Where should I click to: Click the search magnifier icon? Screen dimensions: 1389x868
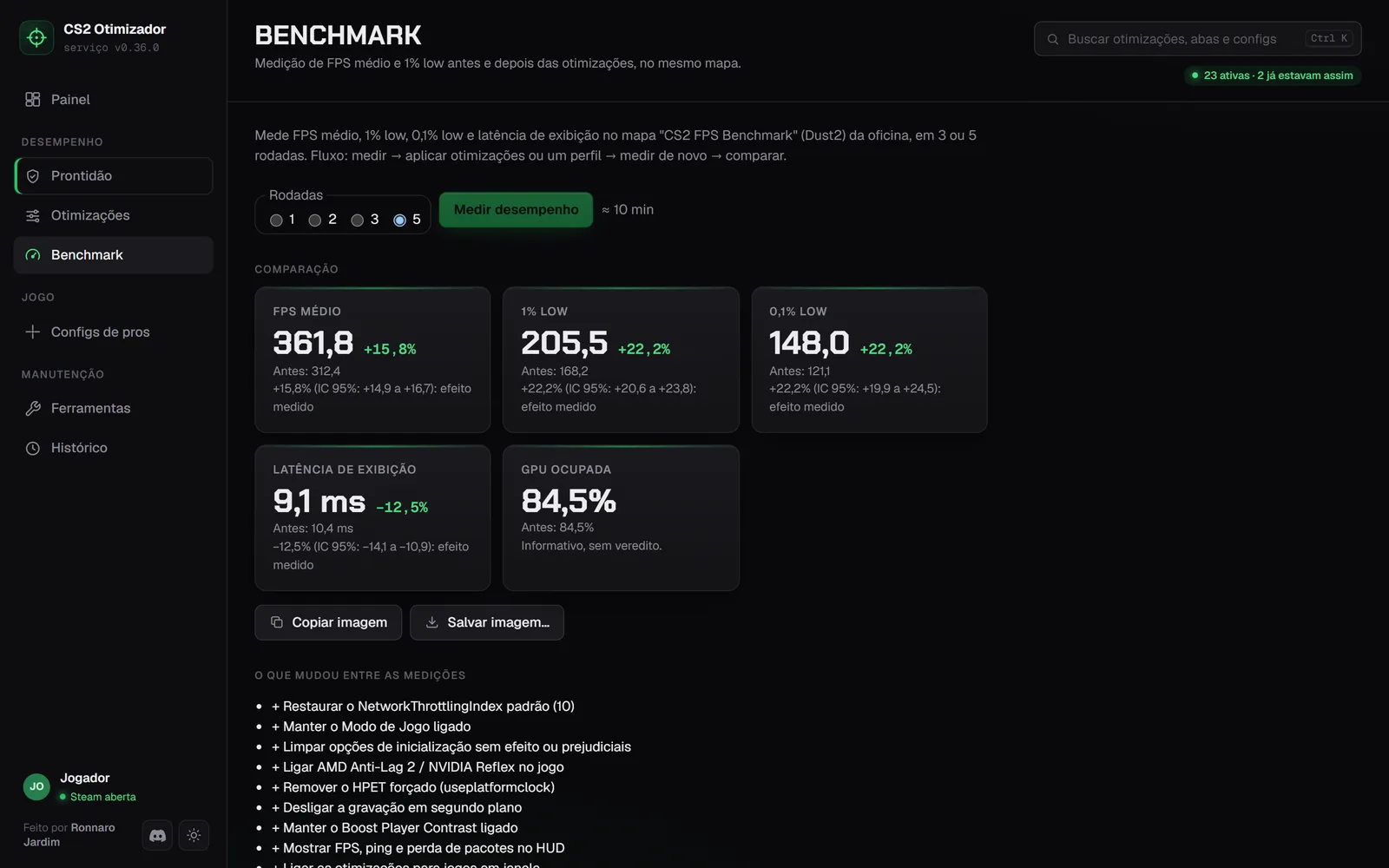(x=1053, y=39)
